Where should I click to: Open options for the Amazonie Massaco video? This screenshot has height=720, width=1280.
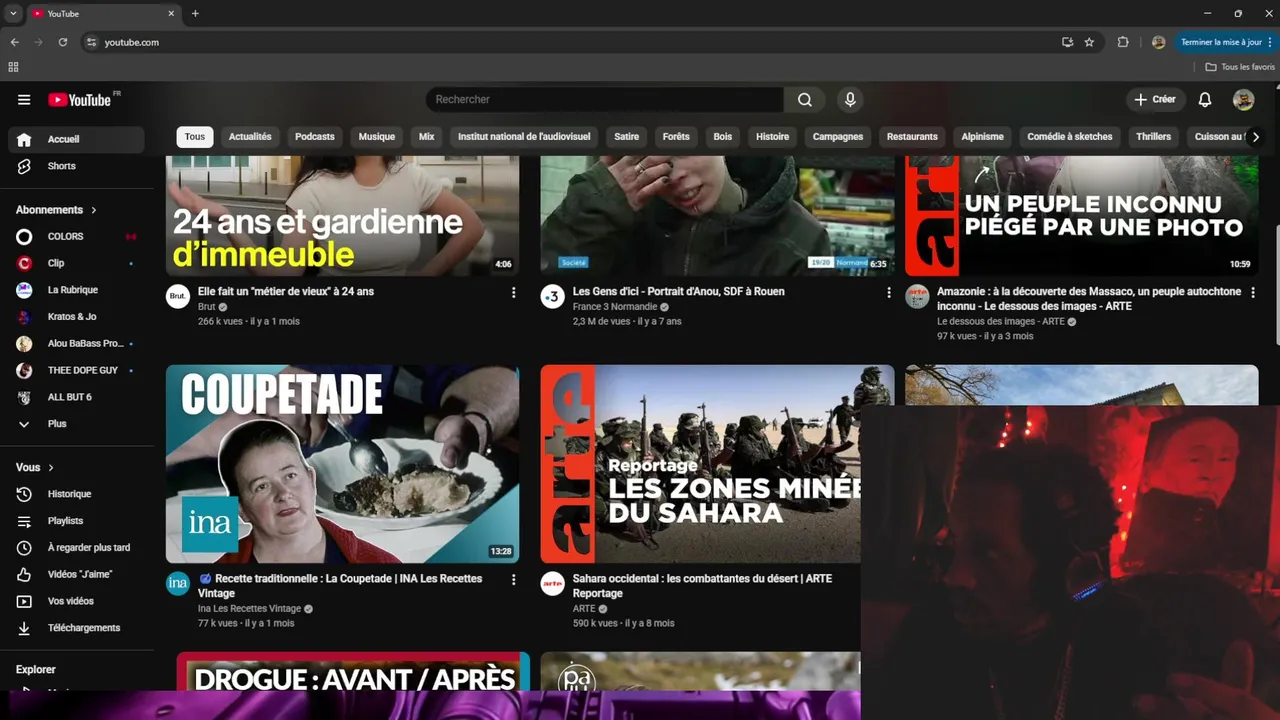tap(1254, 293)
